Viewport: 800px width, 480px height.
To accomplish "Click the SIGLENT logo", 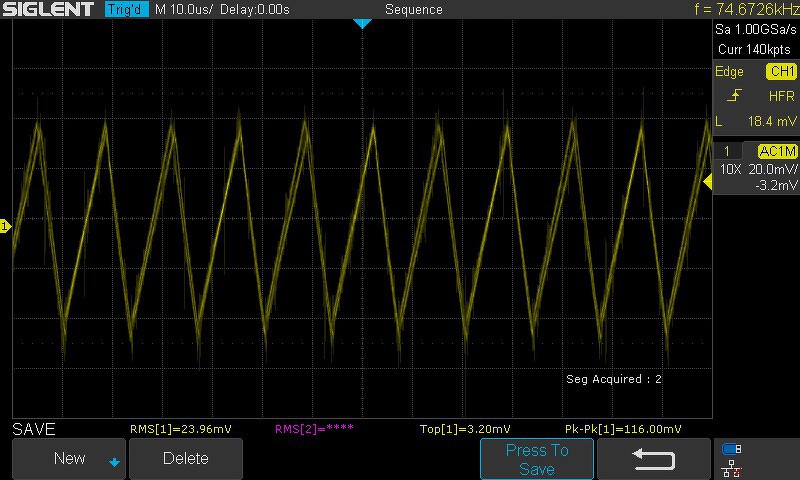I will [x=48, y=9].
